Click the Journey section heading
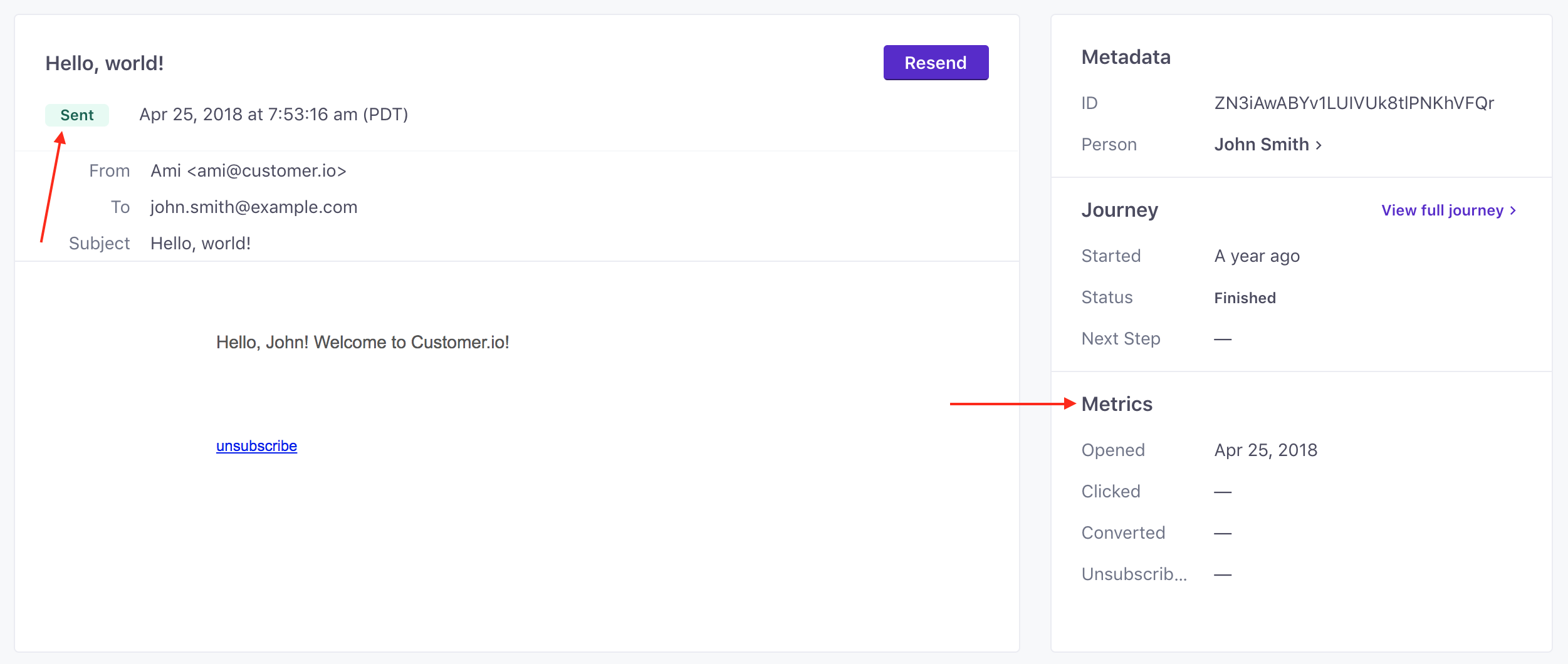The height and width of the screenshot is (664, 1568). coord(1119,210)
